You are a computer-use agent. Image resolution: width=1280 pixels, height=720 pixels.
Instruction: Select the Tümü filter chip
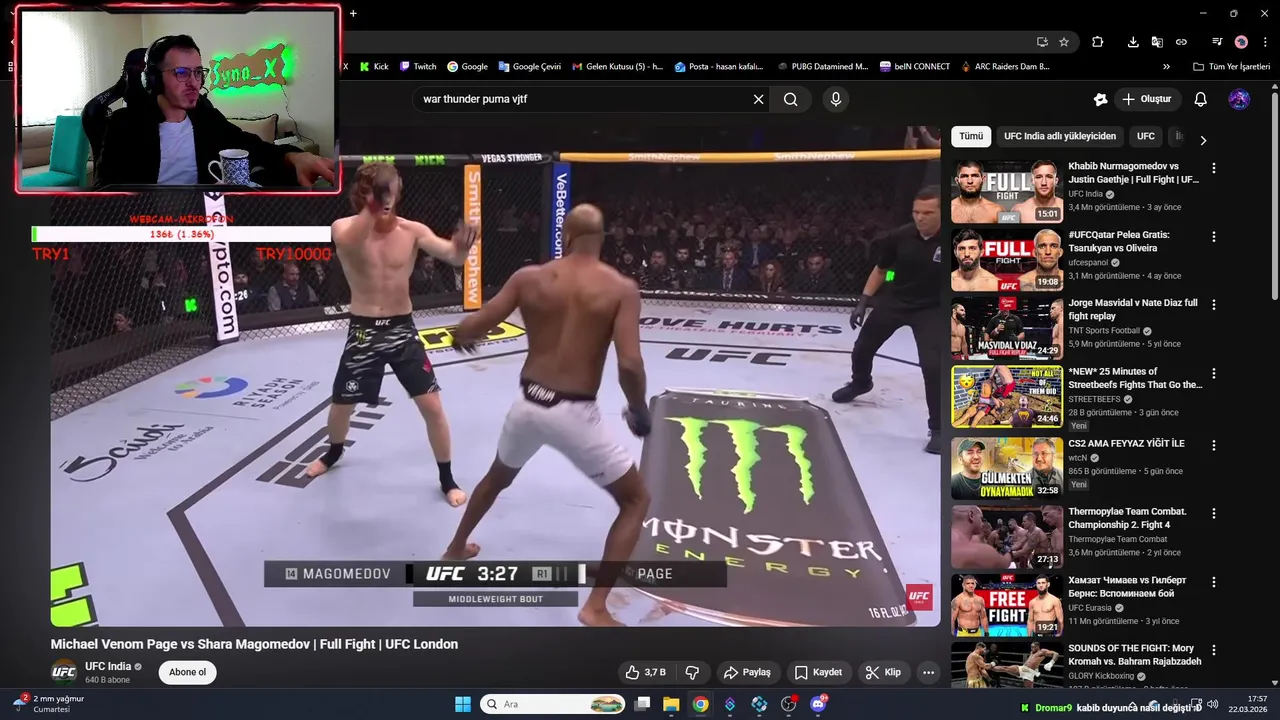[971, 136]
